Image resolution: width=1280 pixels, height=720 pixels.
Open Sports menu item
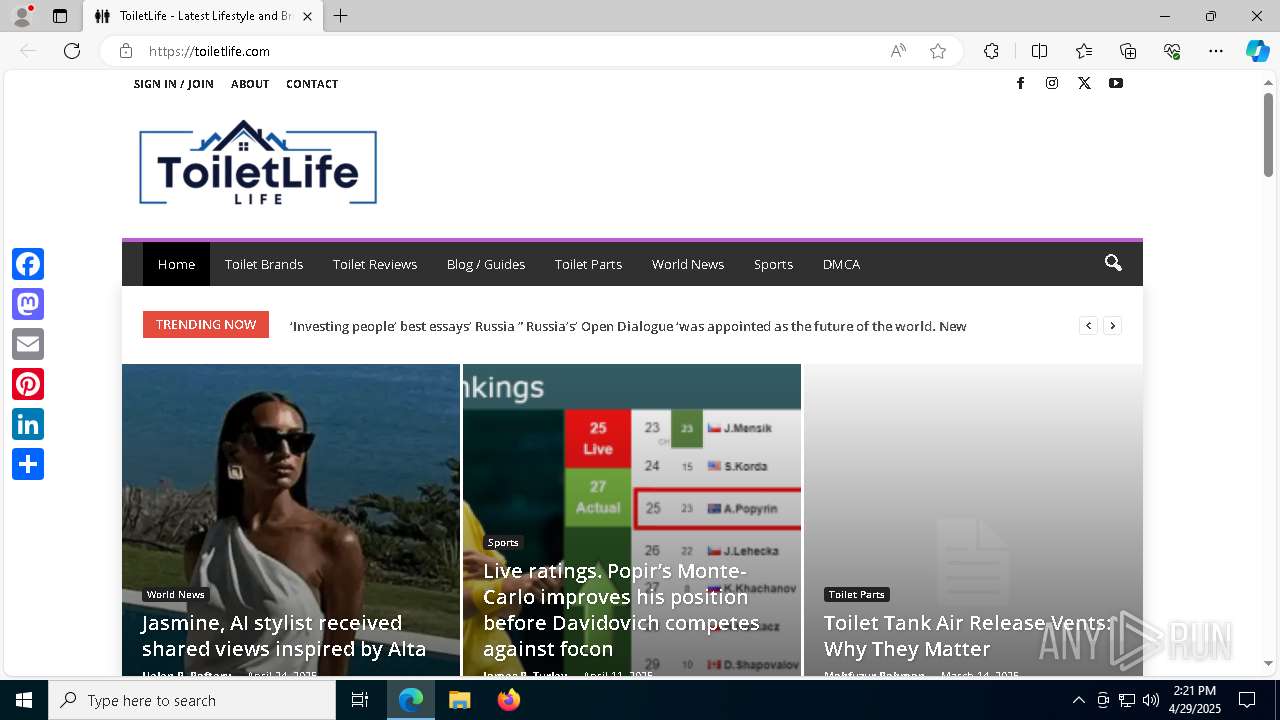pyautogui.click(x=773, y=264)
